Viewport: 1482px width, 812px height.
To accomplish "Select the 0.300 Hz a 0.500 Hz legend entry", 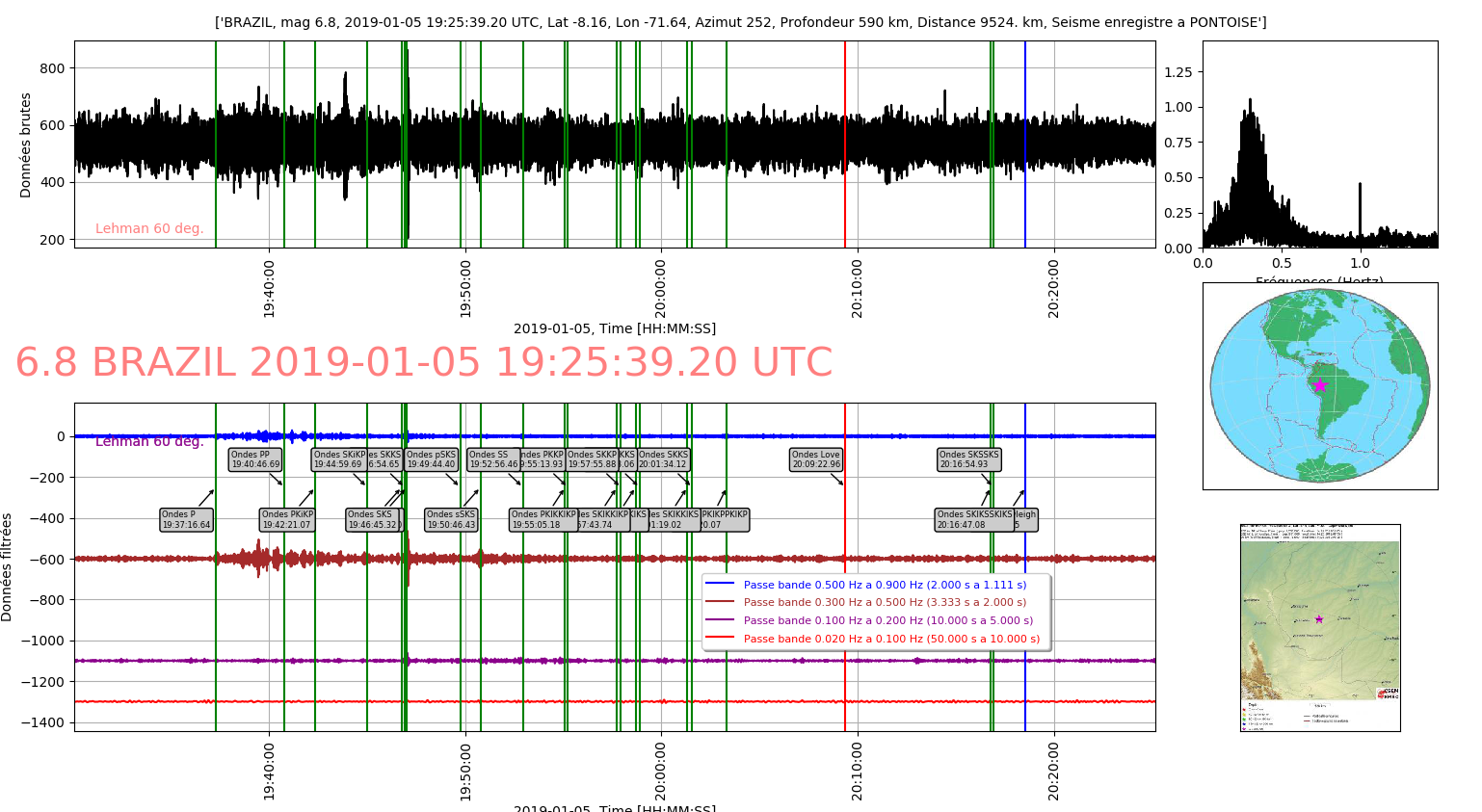I will (885, 603).
